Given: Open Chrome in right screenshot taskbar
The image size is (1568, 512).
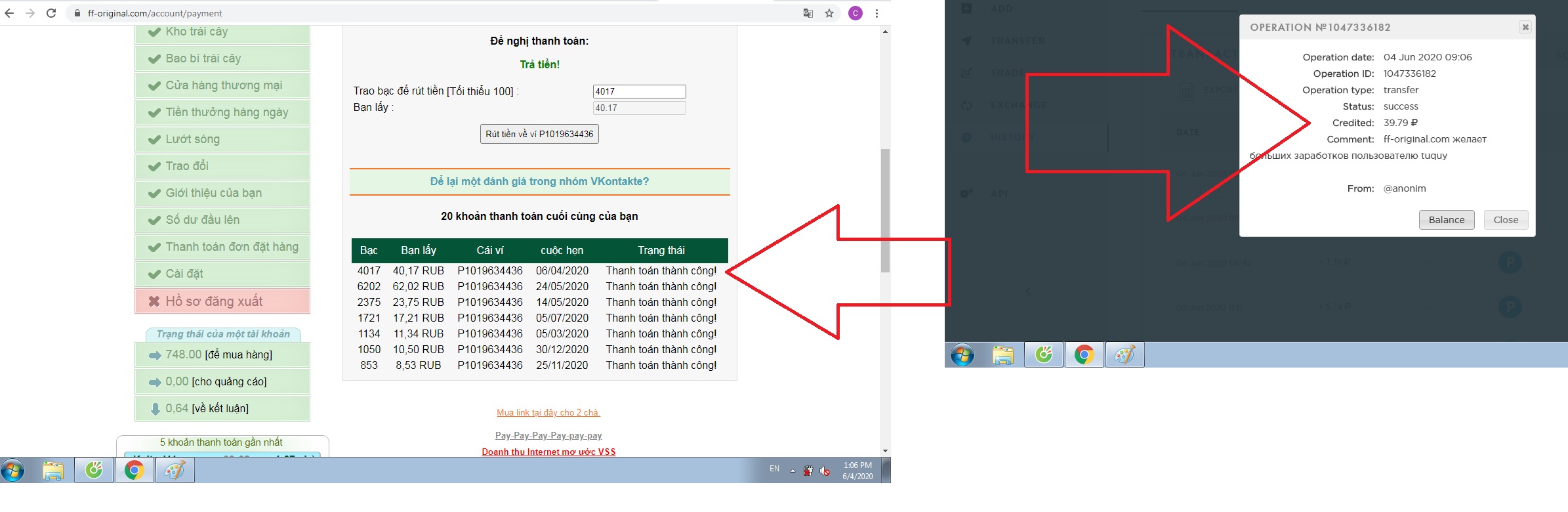Looking at the screenshot, I should [1084, 355].
